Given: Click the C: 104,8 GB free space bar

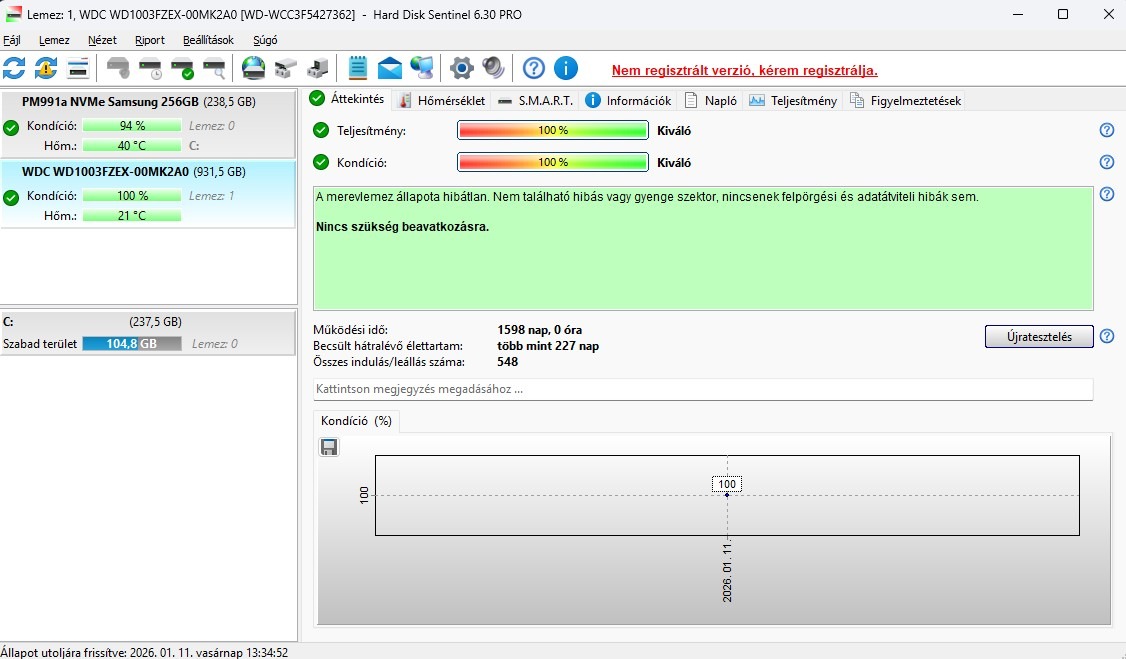Looking at the screenshot, I should [132, 344].
